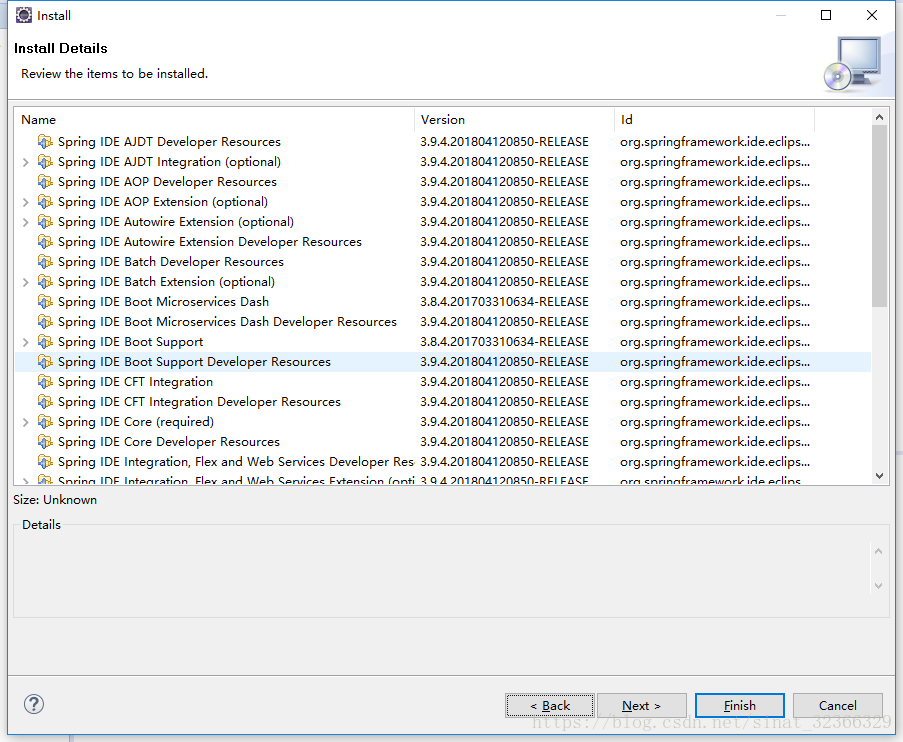Select Spring IDE CFT Integration Developer Resources name
Image resolution: width=903 pixels, height=742 pixels.
click(199, 402)
